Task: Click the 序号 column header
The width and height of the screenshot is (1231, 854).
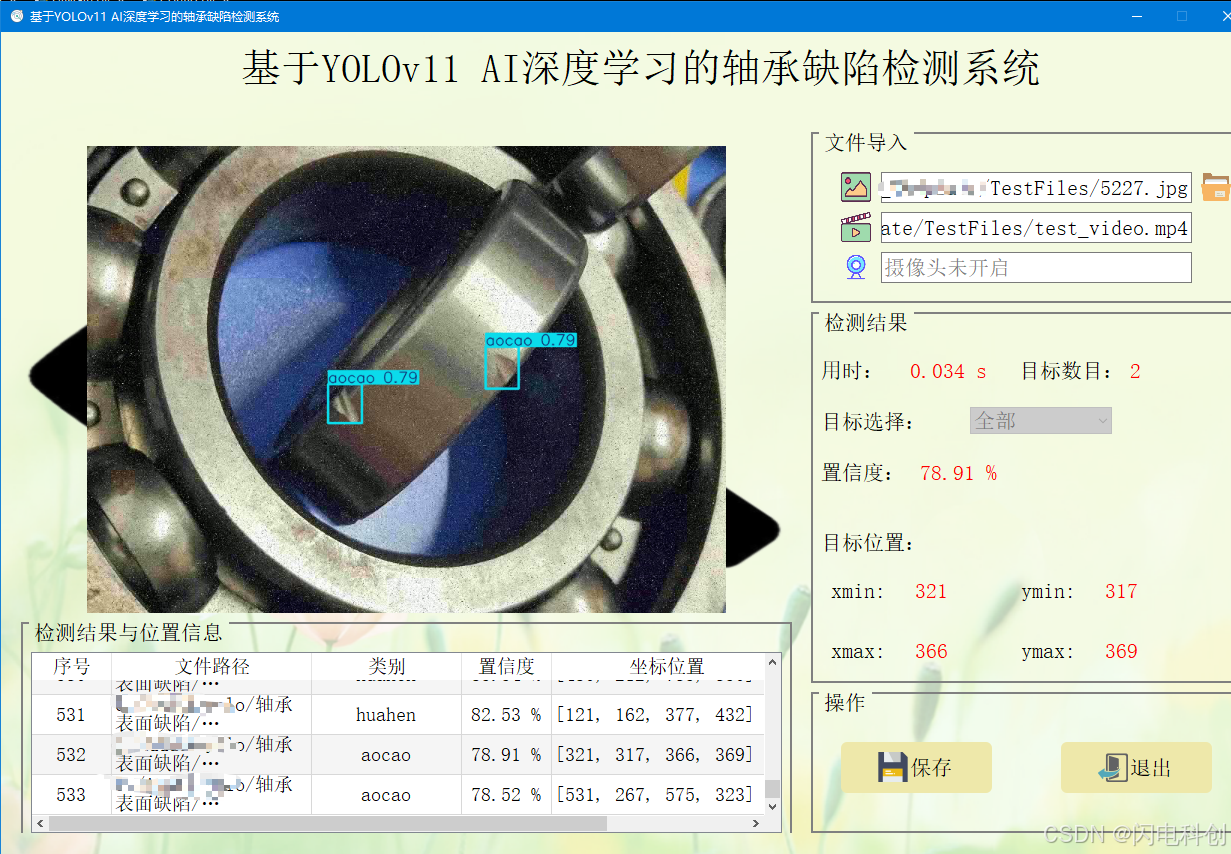Action: click(x=71, y=666)
